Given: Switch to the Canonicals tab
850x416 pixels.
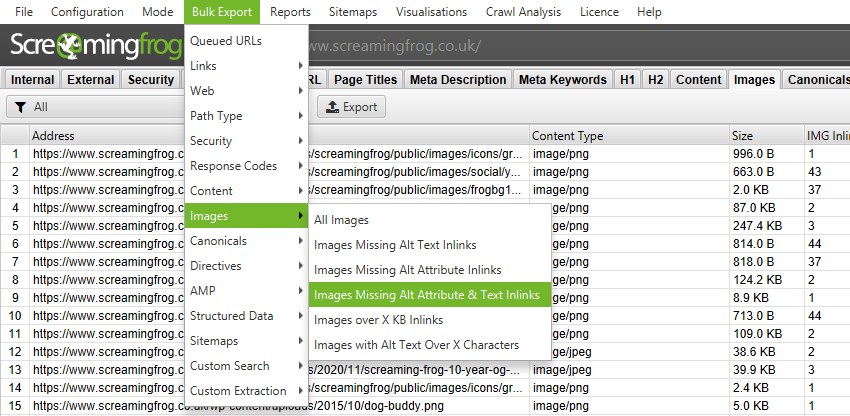Looking at the screenshot, I should (x=818, y=80).
